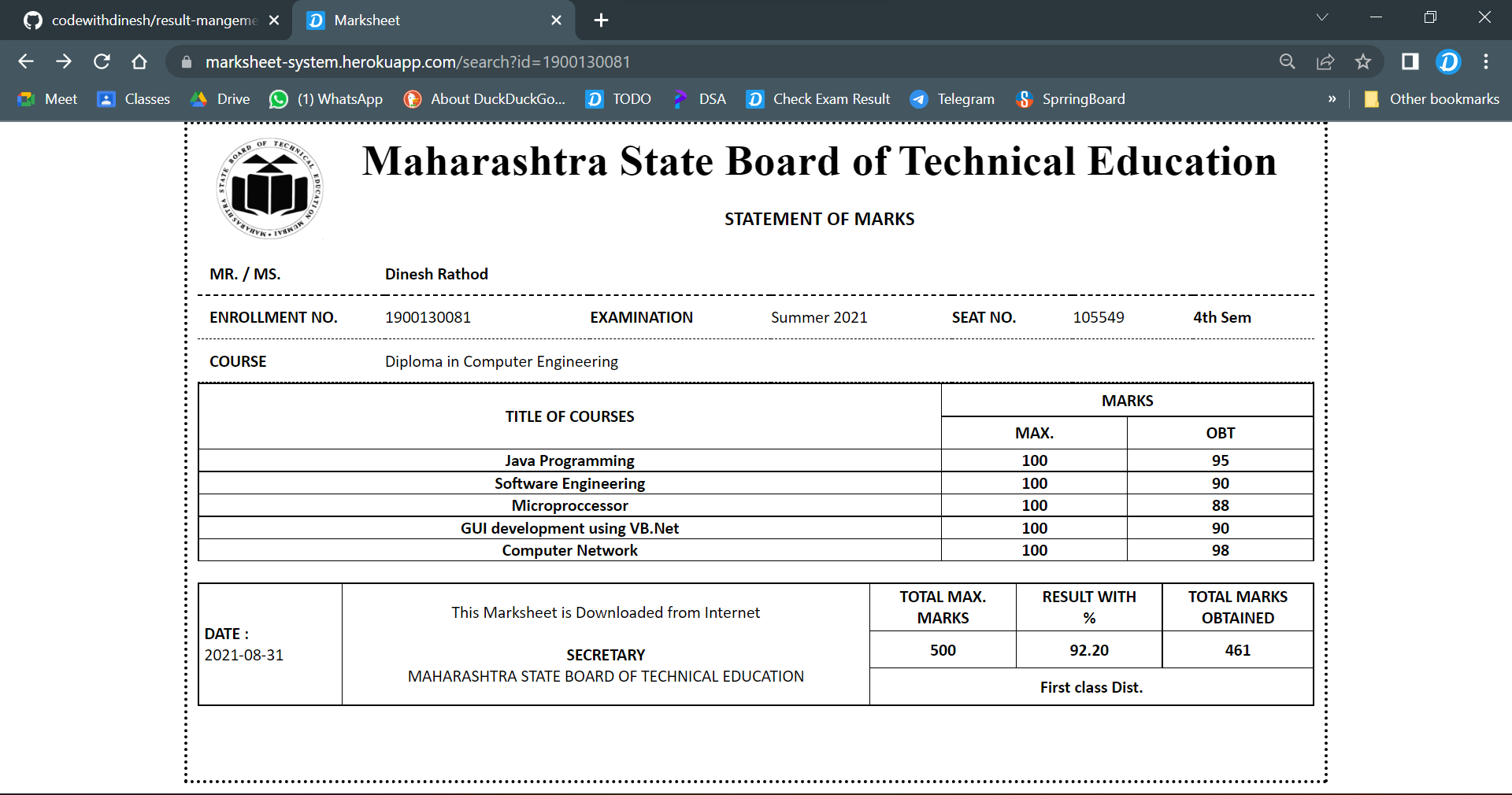
Task: Click the Java Programming course row
Action: pos(756,460)
